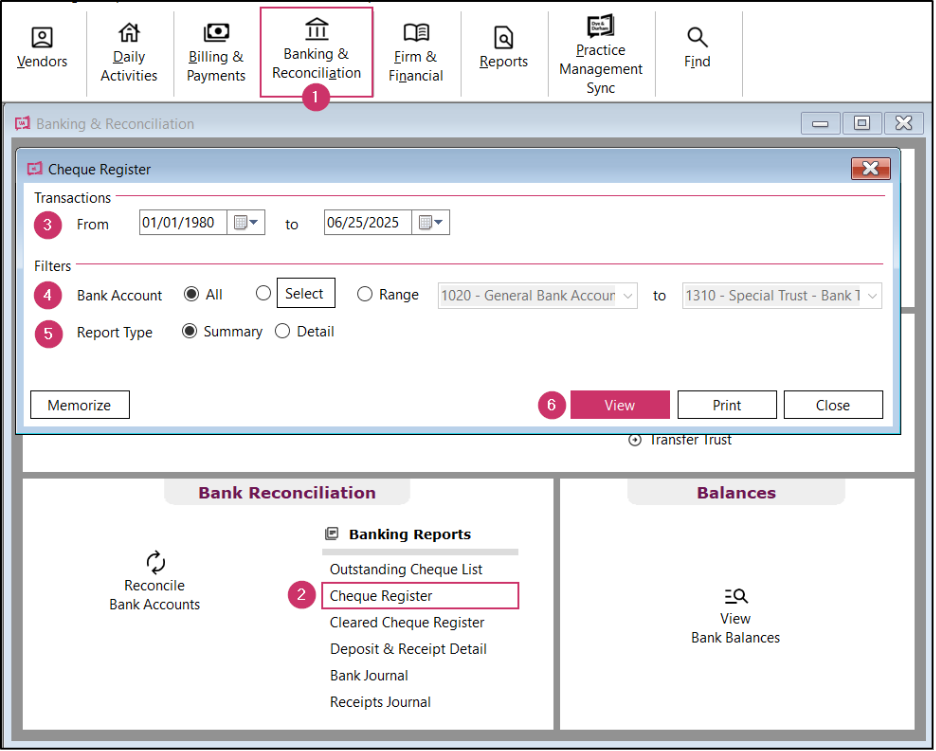
Task: Open Reports from the toolbar
Action: coord(504,48)
